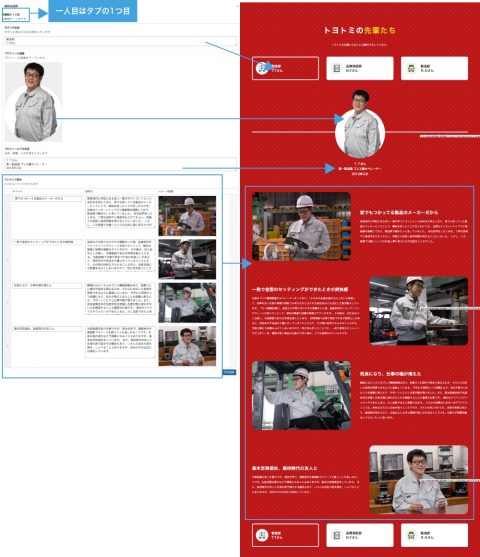The height and width of the screenshot is (557, 480).
Task: Click the tab name text field in editor
Action: (x=120, y=41)
